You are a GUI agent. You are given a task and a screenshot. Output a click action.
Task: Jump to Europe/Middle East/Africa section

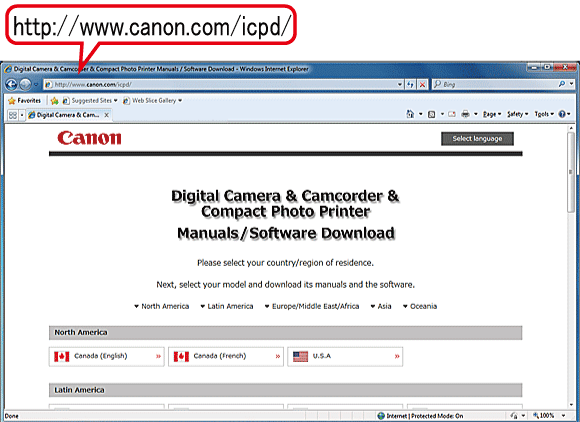point(312,306)
